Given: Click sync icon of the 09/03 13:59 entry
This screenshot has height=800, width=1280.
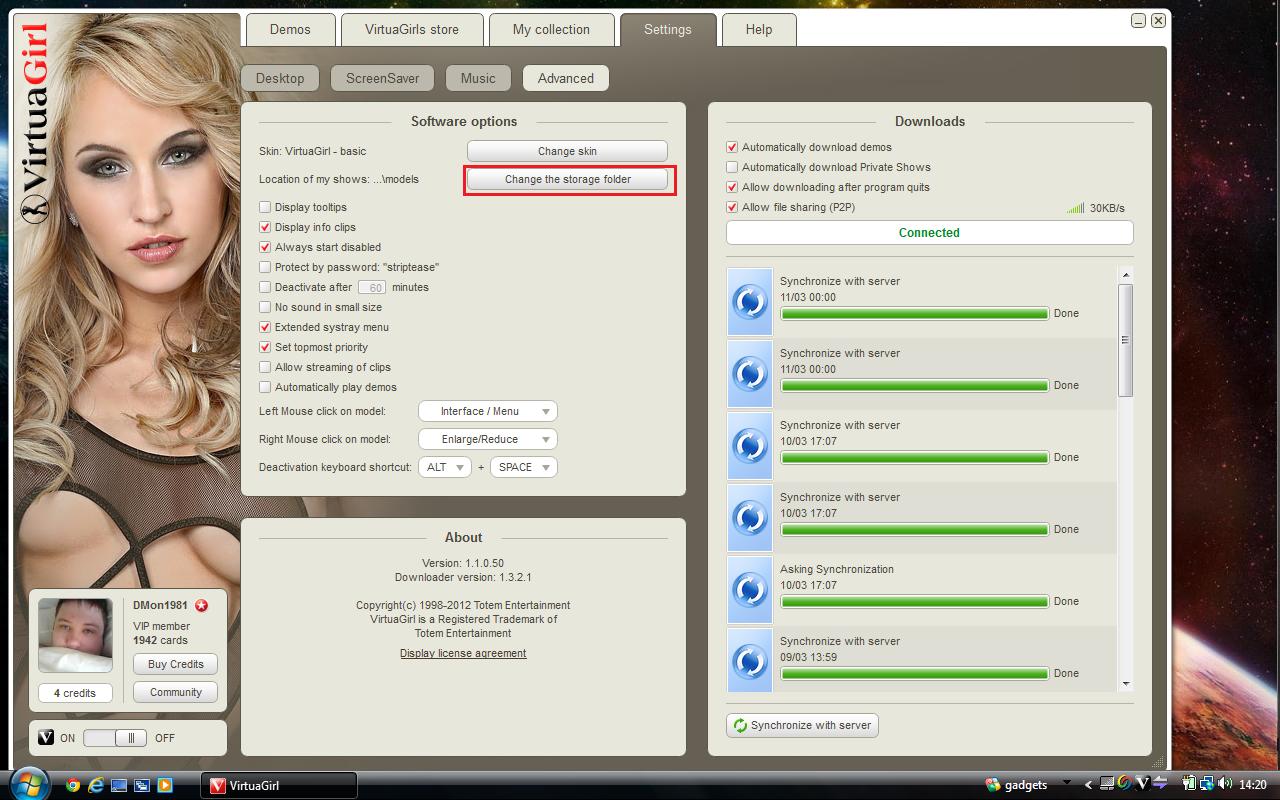Looking at the screenshot, I should [749, 661].
